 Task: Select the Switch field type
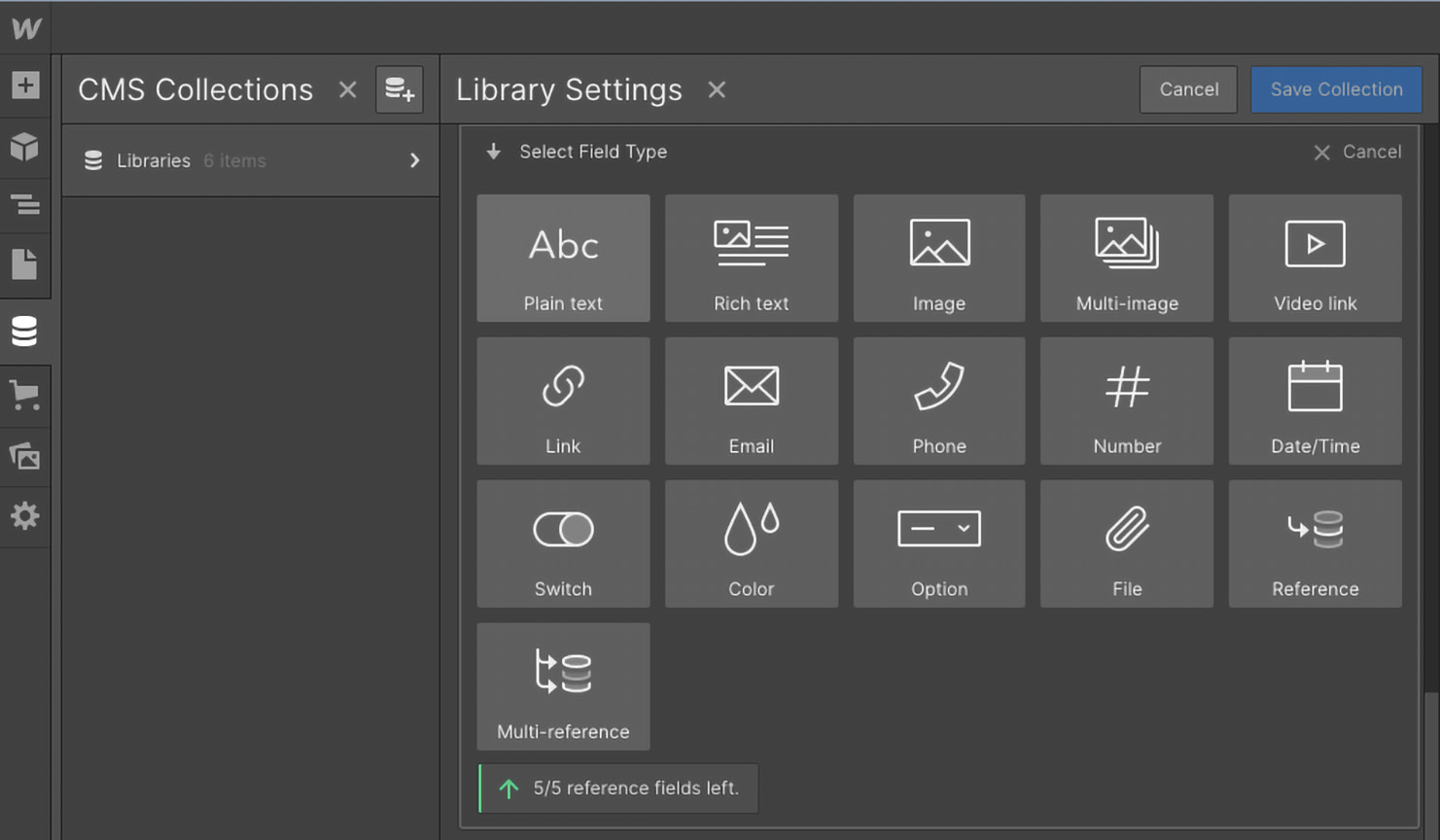point(563,542)
